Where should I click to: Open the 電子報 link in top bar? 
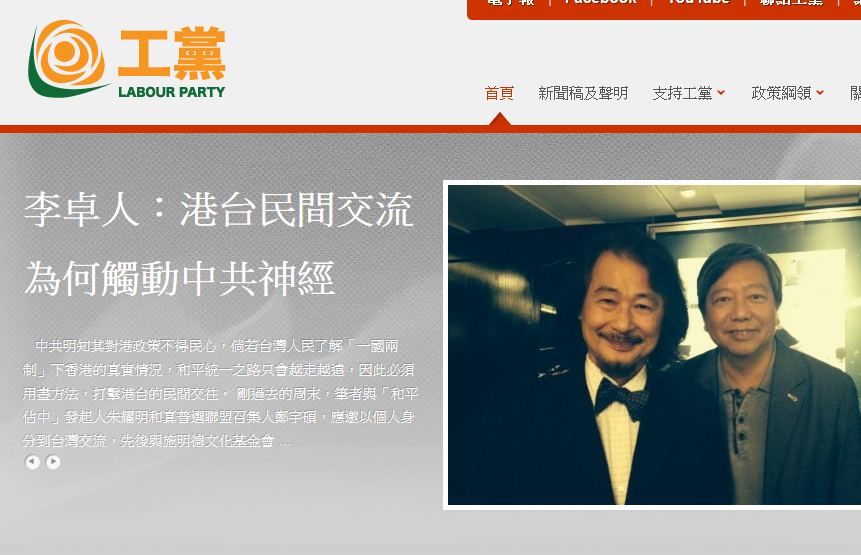(511, 2)
